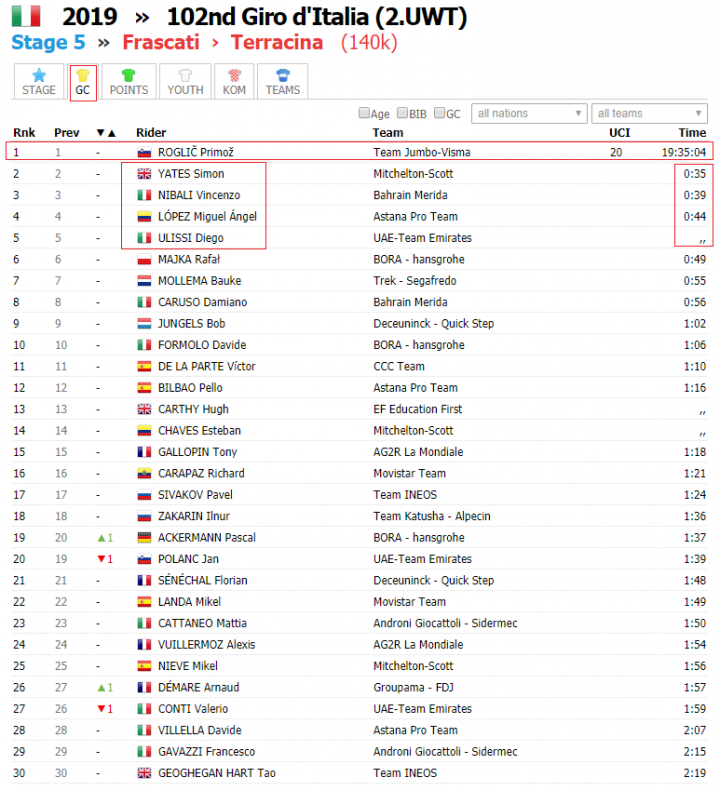This screenshot has width=720, height=791.
Task: Click Dutch flag beside MOLLEMA Bauke
Action: tap(144, 281)
